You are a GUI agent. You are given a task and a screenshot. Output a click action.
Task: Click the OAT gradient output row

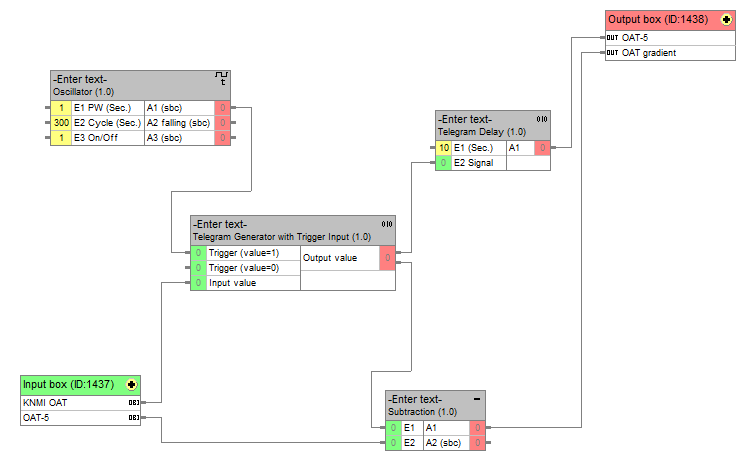[670, 53]
